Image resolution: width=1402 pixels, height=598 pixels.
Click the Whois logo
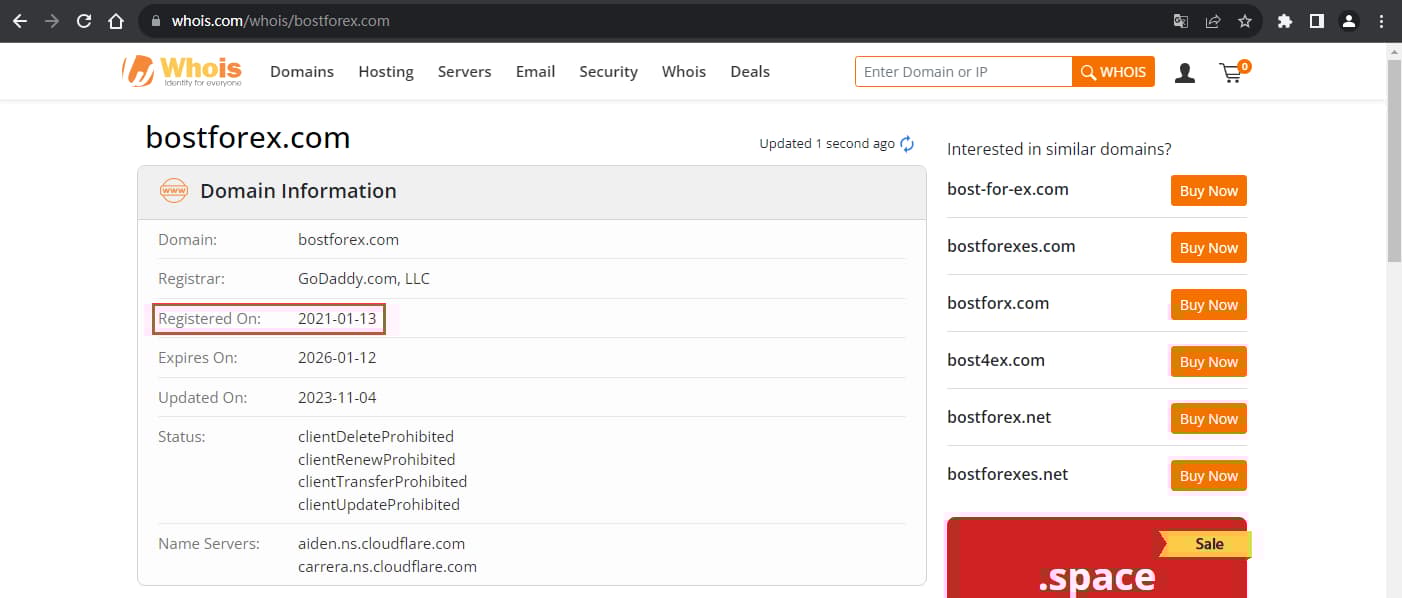coord(182,71)
